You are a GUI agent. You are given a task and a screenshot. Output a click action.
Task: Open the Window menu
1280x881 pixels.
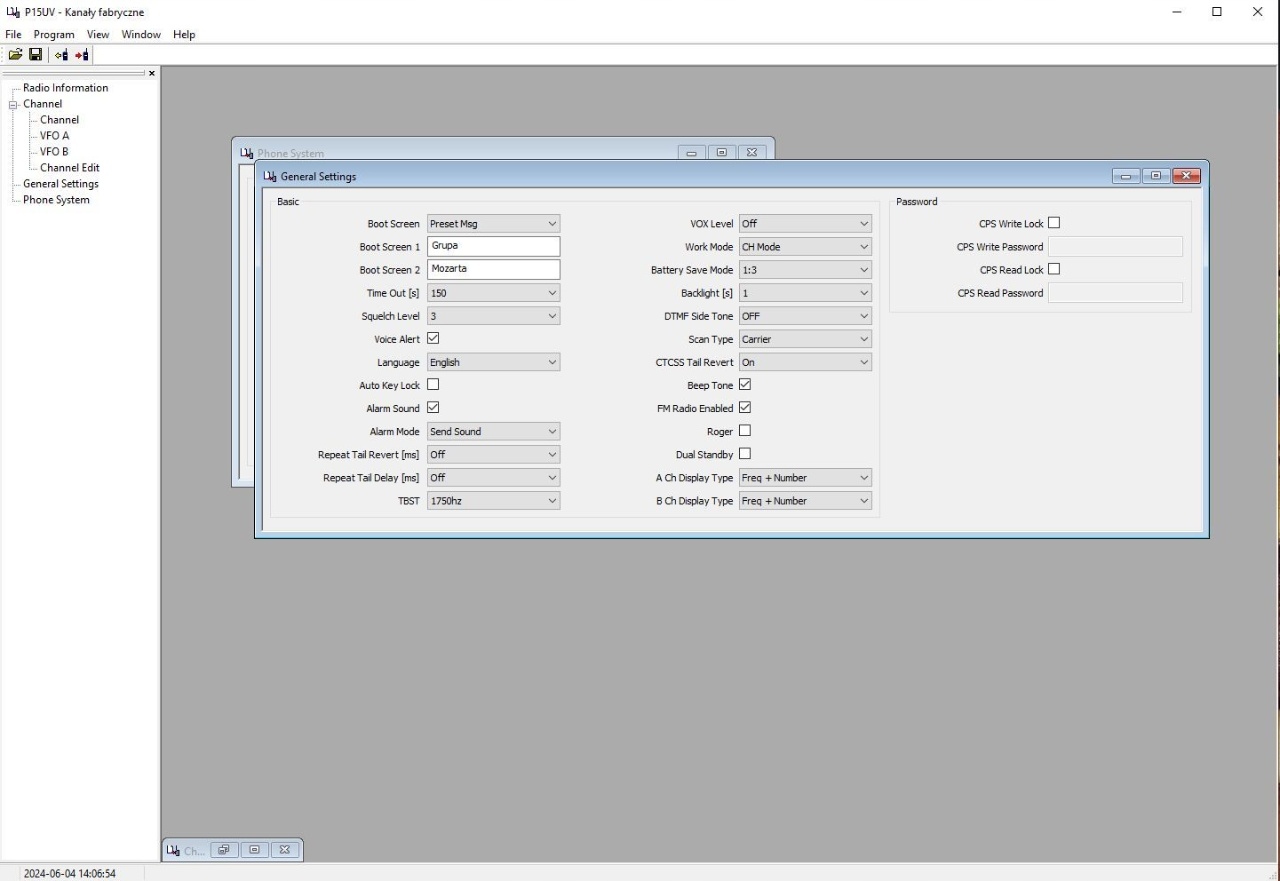tap(141, 34)
